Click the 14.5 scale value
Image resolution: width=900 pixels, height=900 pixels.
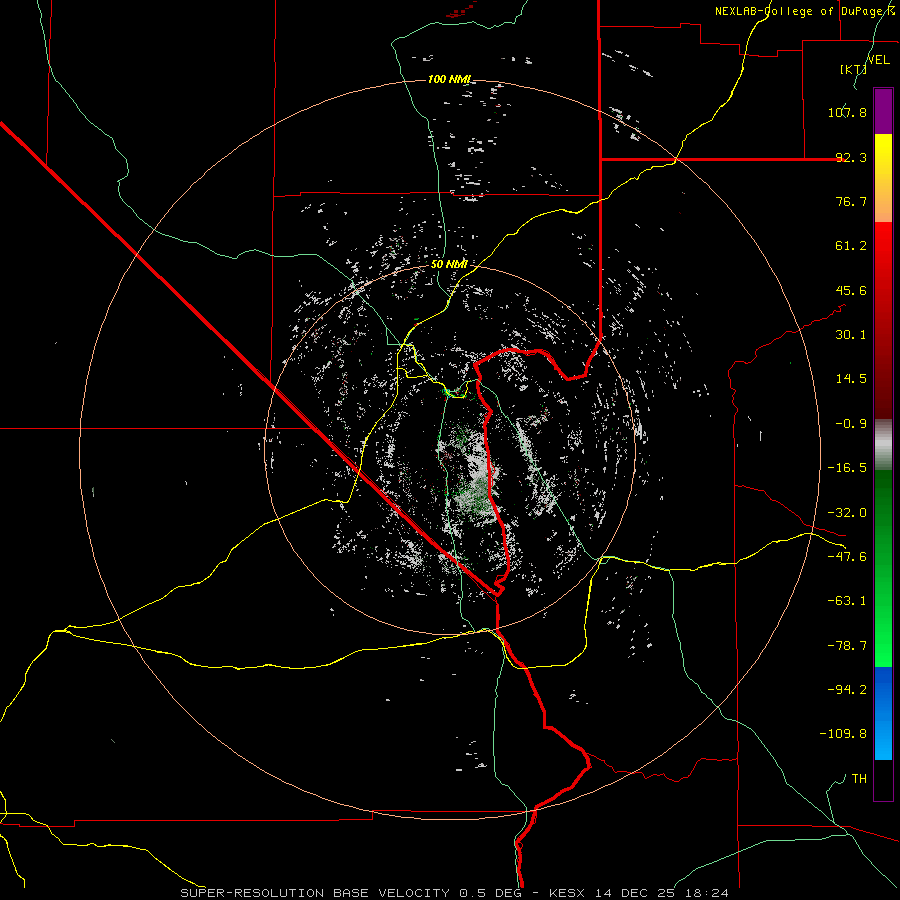[851, 379]
